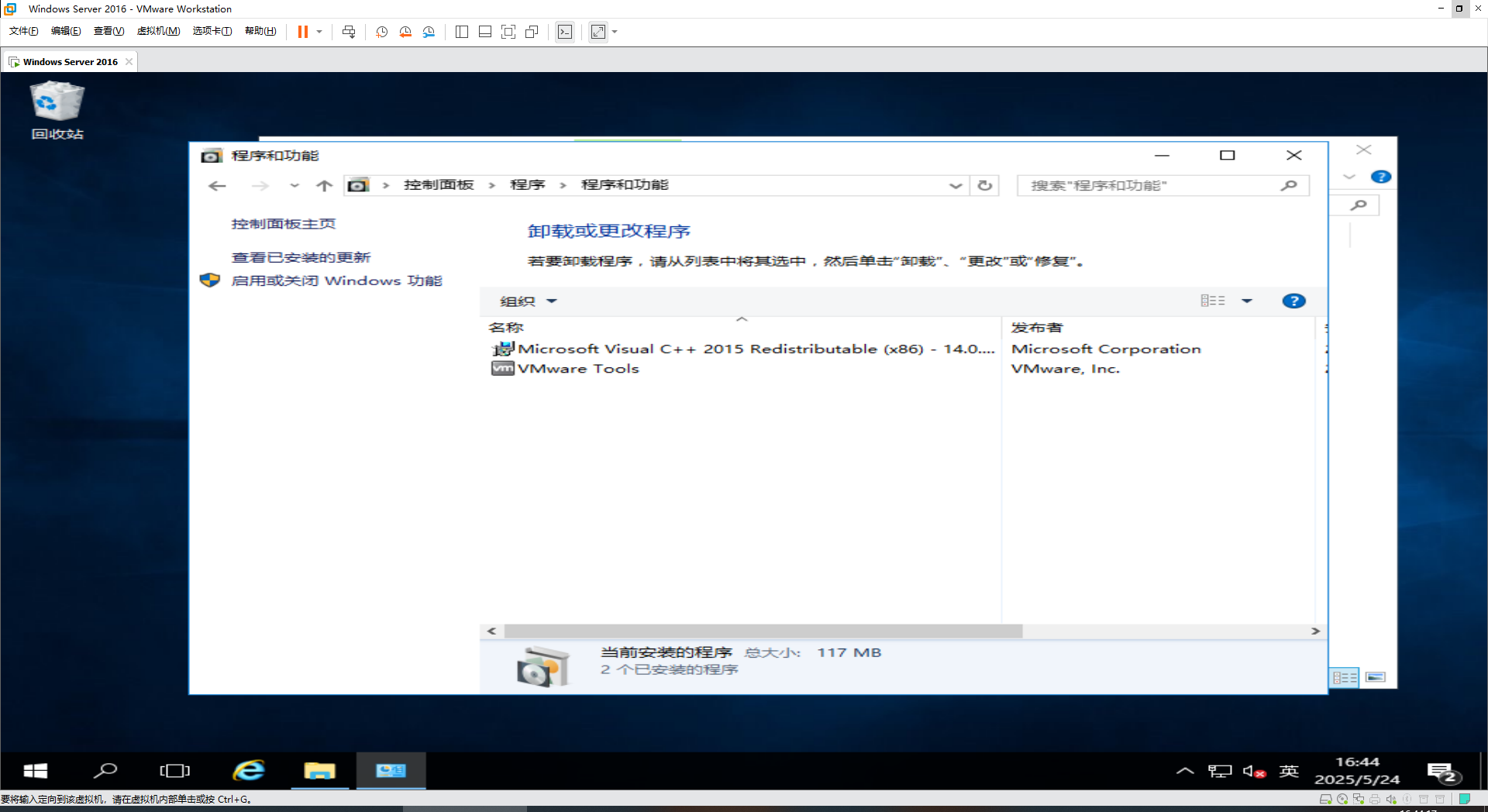Open the Windows Start menu
The height and width of the screenshot is (812, 1488).
tap(36, 771)
